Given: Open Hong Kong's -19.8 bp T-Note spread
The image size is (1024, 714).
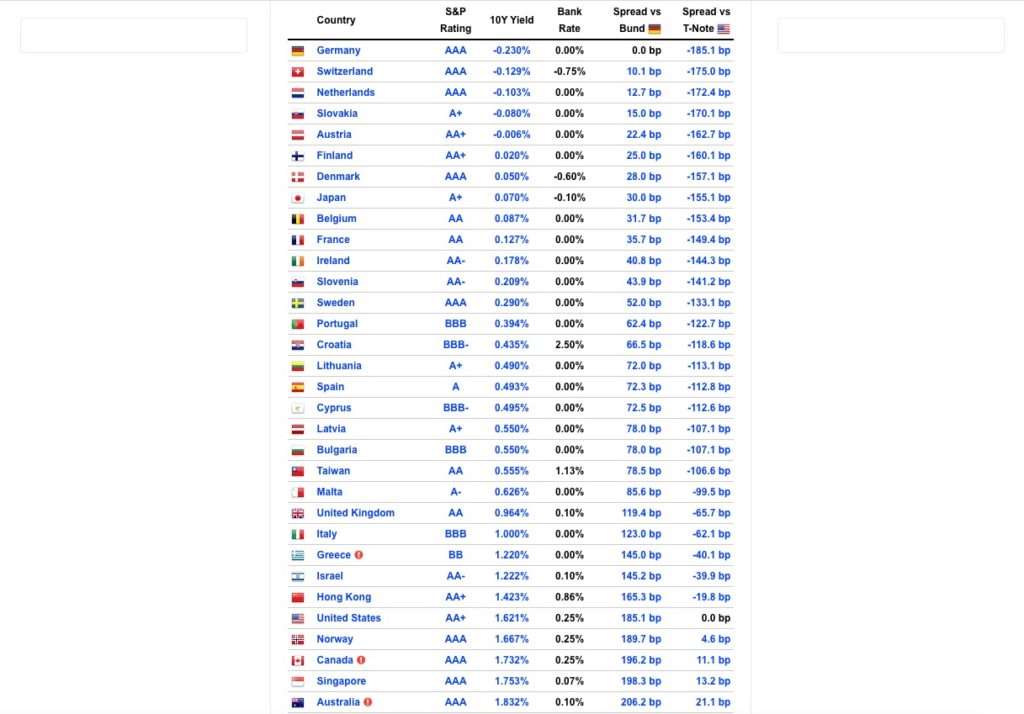Looking at the screenshot, I should tap(711, 597).
